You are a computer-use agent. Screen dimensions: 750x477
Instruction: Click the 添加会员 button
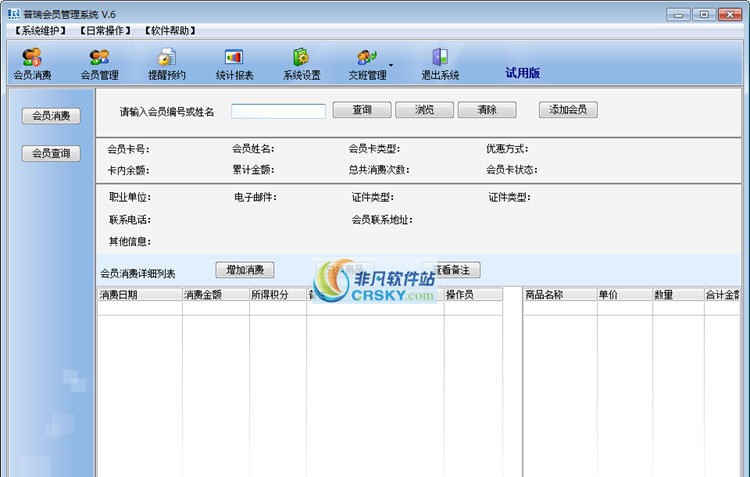[x=568, y=110]
